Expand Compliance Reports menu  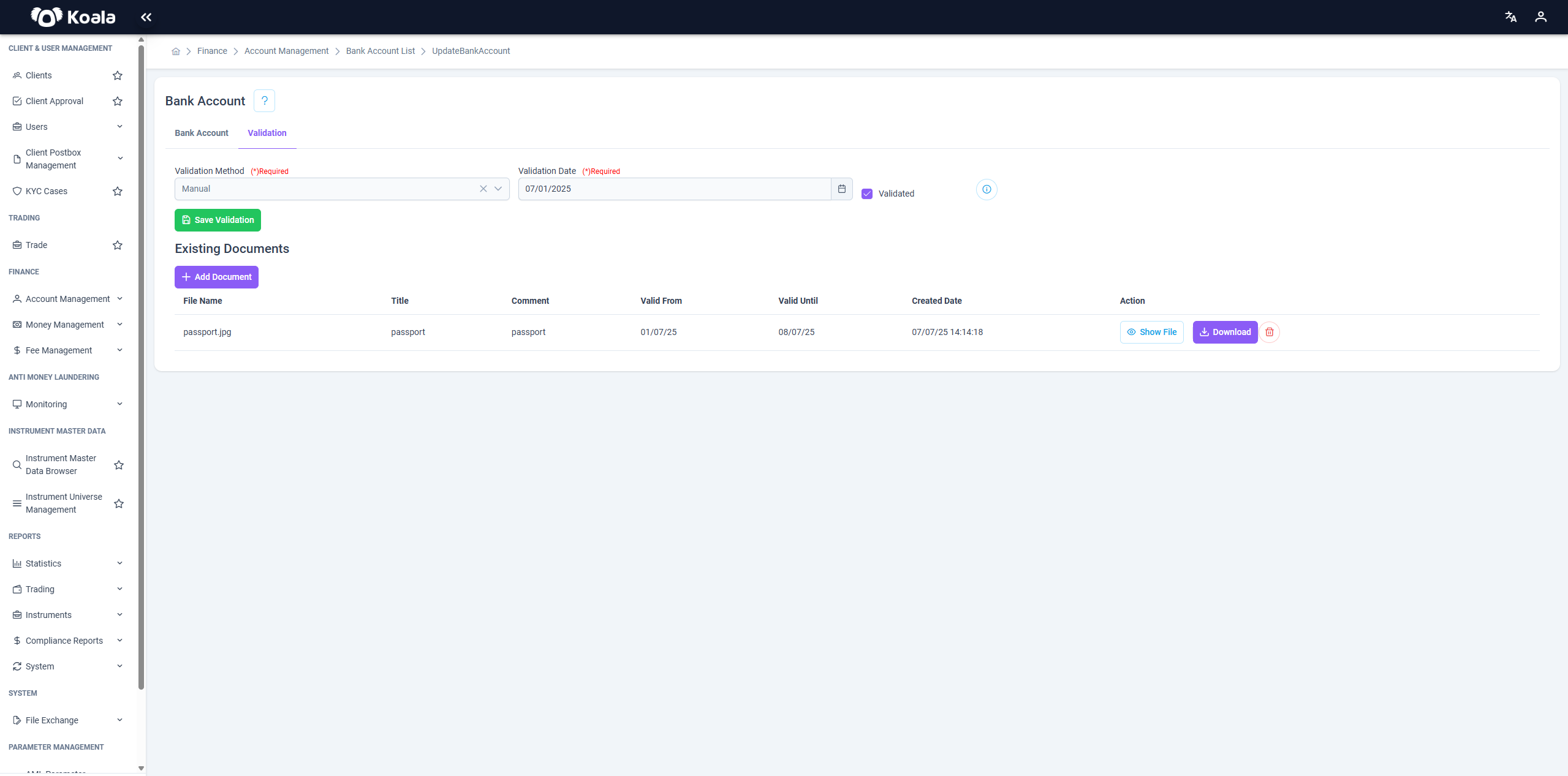coord(67,641)
